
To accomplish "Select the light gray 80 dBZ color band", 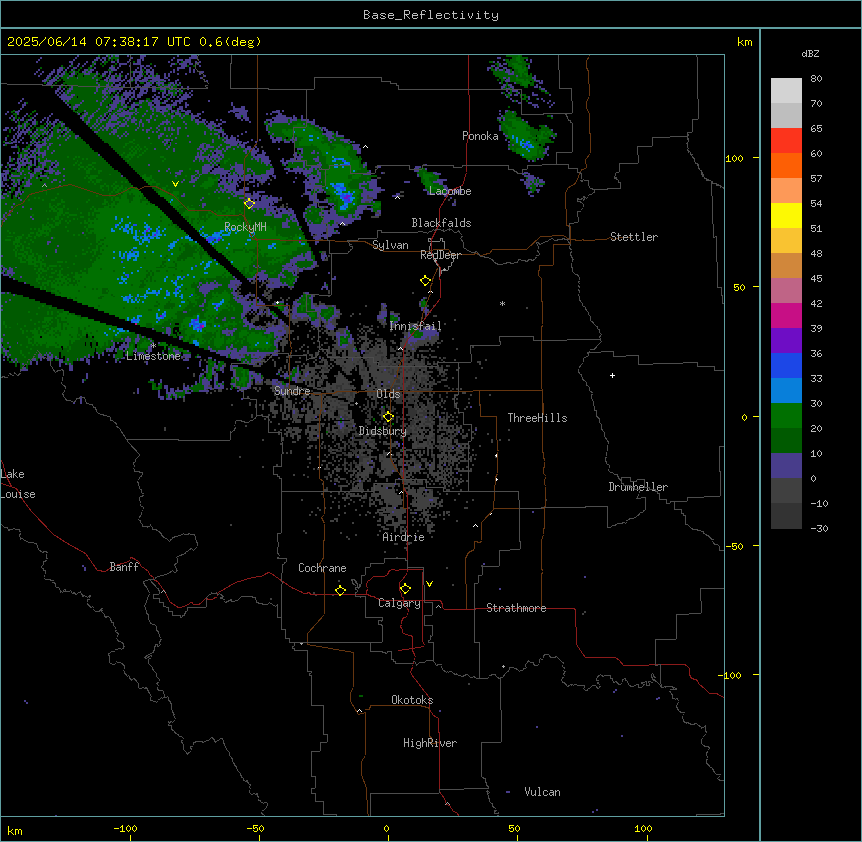I will tap(786, 91).
